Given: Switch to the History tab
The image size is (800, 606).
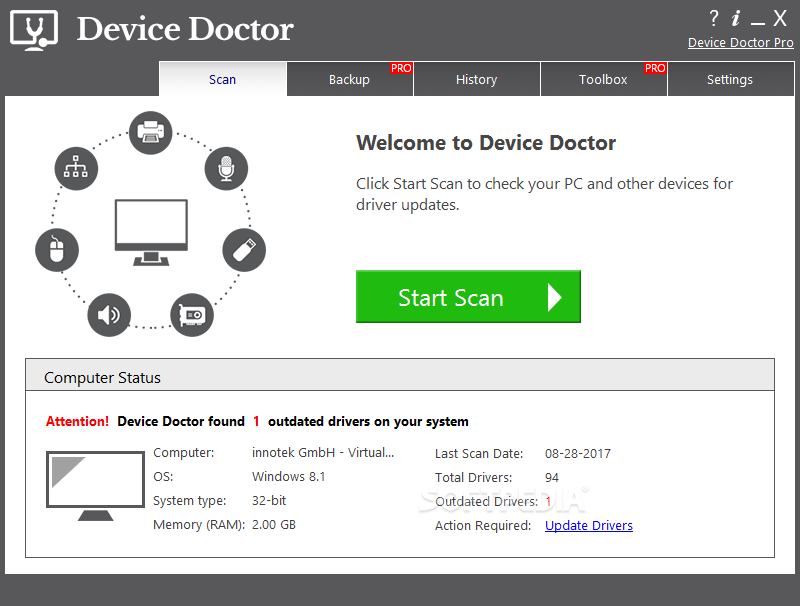Looking at the screenshot, I should 476,79.
